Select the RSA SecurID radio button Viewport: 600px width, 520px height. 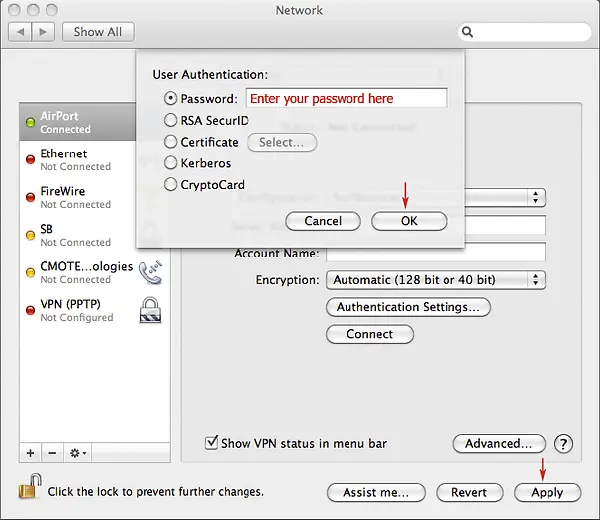pos(170,120)
